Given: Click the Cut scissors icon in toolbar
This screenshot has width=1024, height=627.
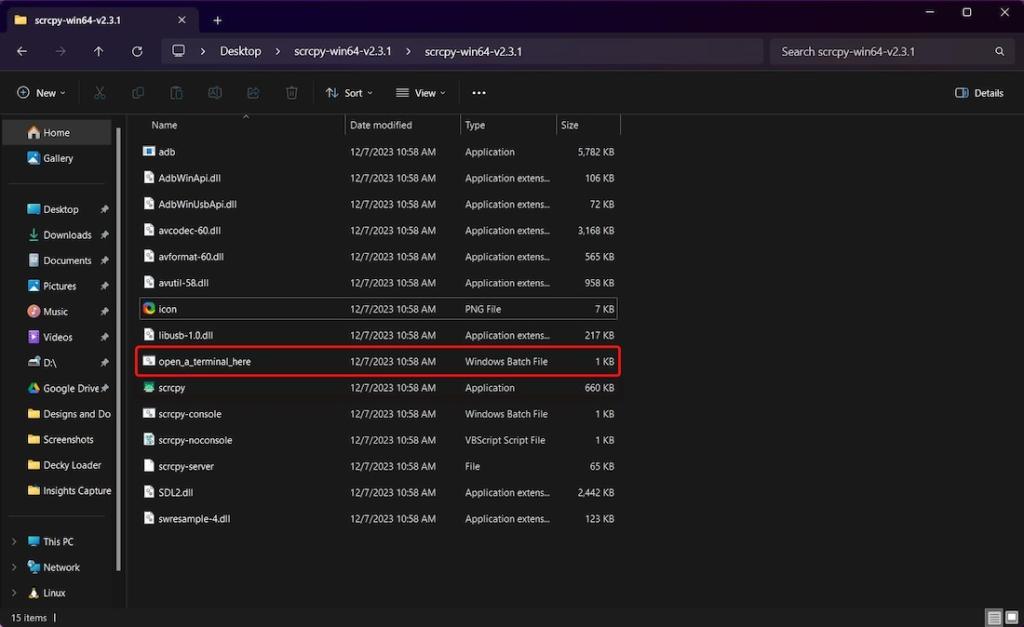Looking at the screenshot, I should click(x=99, y=93).
